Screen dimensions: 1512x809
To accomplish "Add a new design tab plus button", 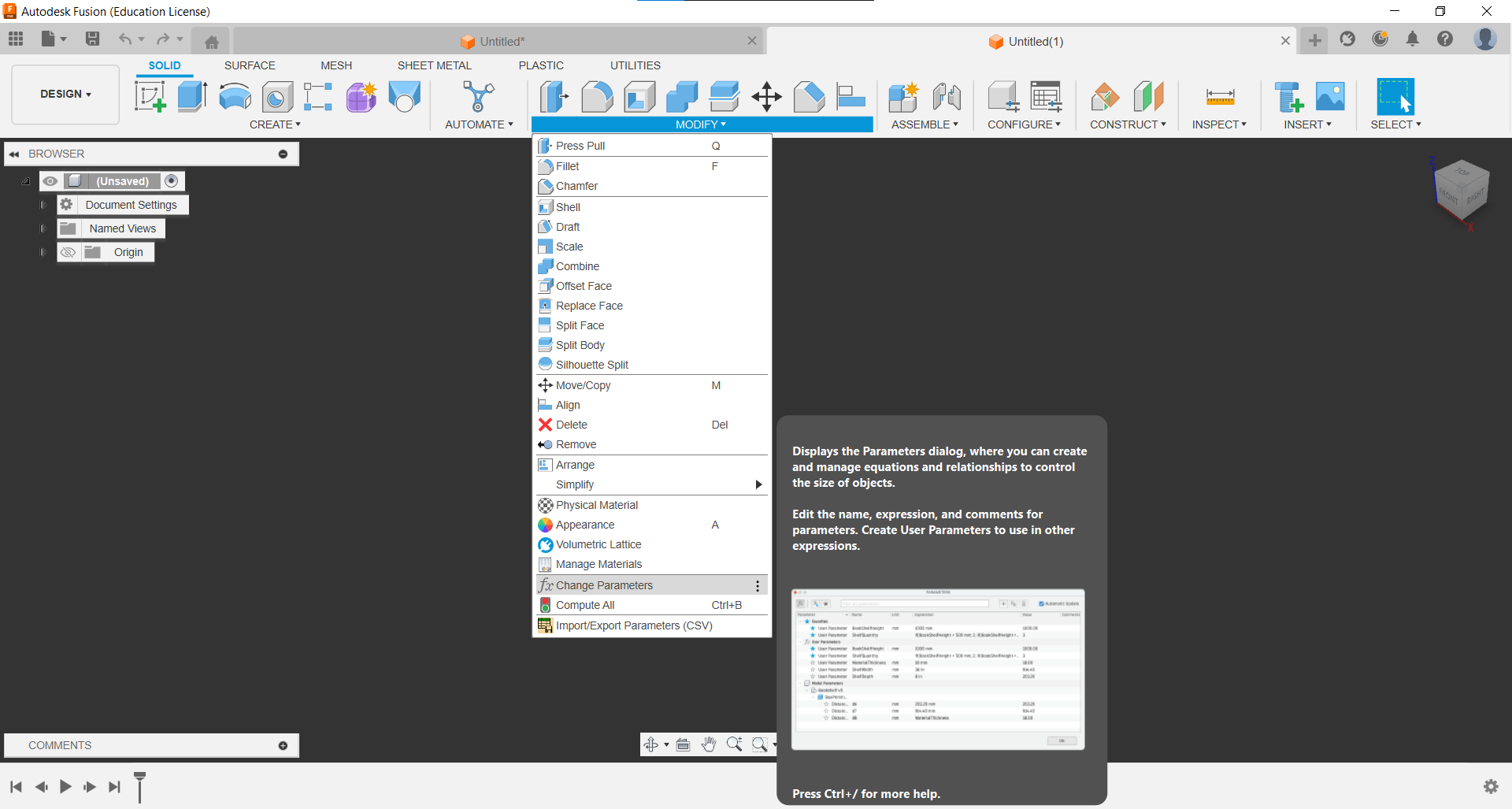I will tap(1314, 40).
